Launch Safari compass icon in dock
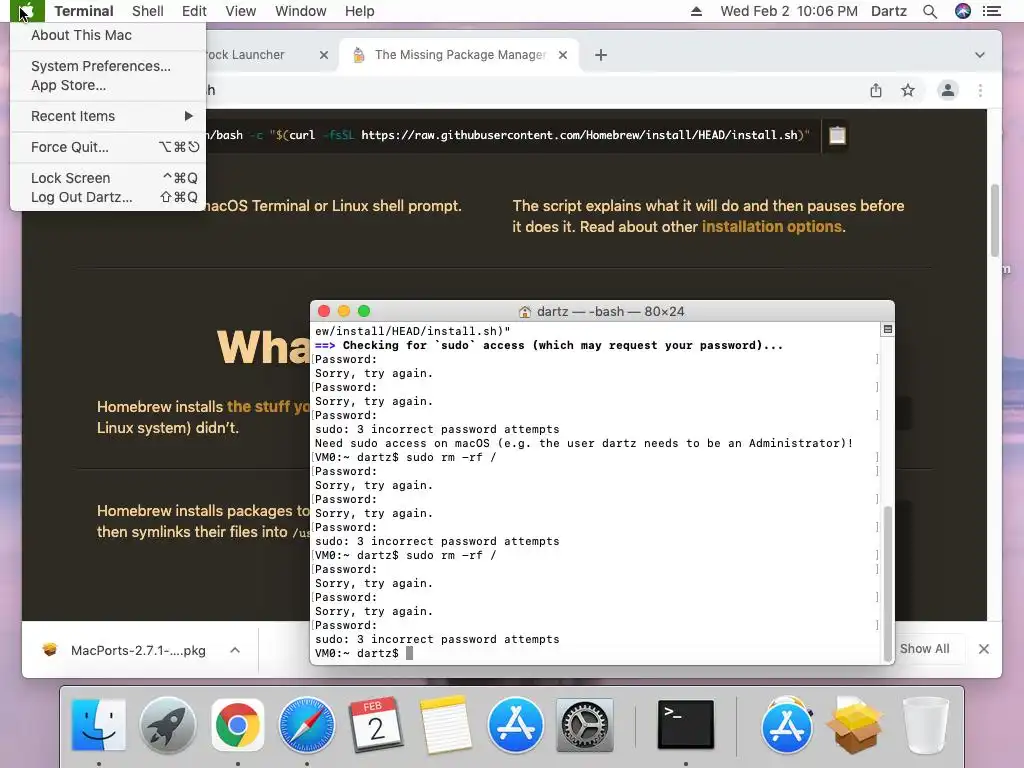The height and width of the screenshot is (768, 1024). coord(306,724)
